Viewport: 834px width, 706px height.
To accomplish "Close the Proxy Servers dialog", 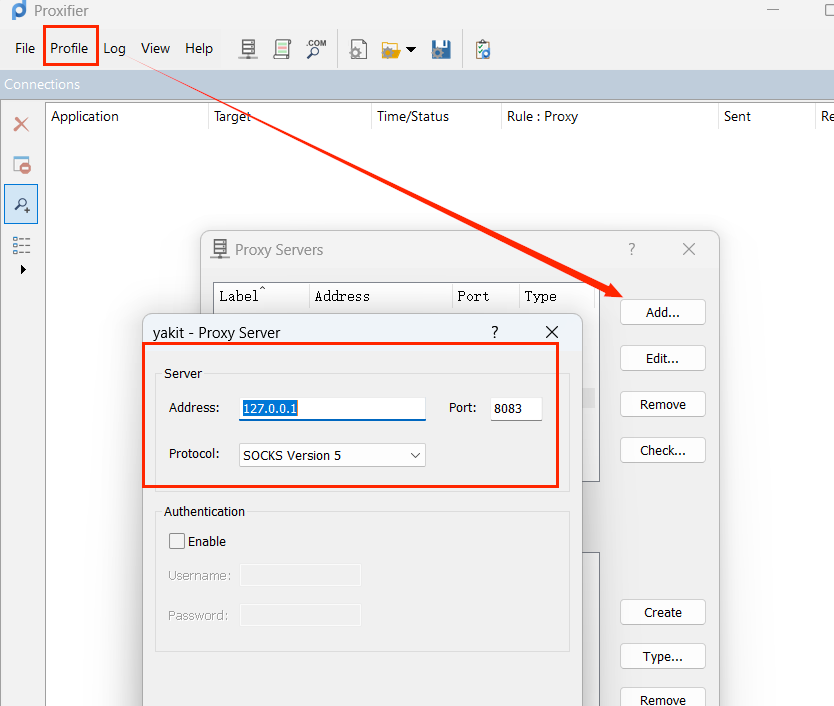I will (689, 249).
